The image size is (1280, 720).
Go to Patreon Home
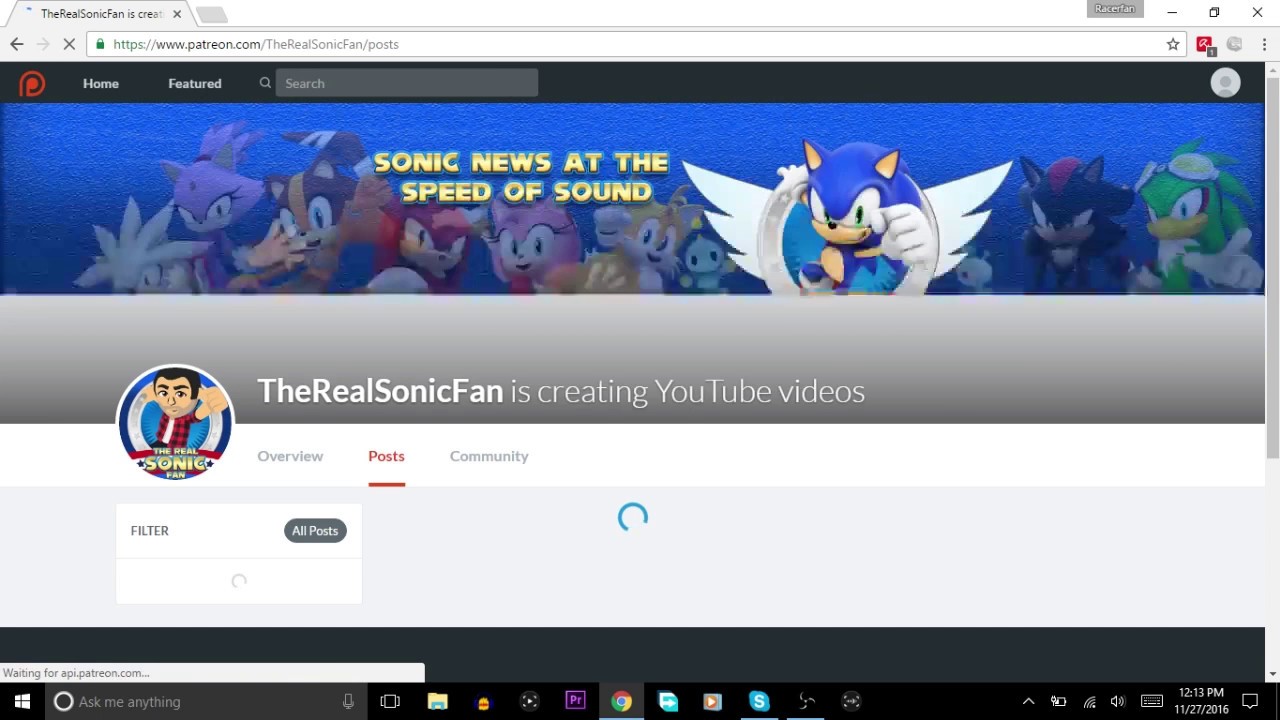pyautogui.click(x=101, y=83)
